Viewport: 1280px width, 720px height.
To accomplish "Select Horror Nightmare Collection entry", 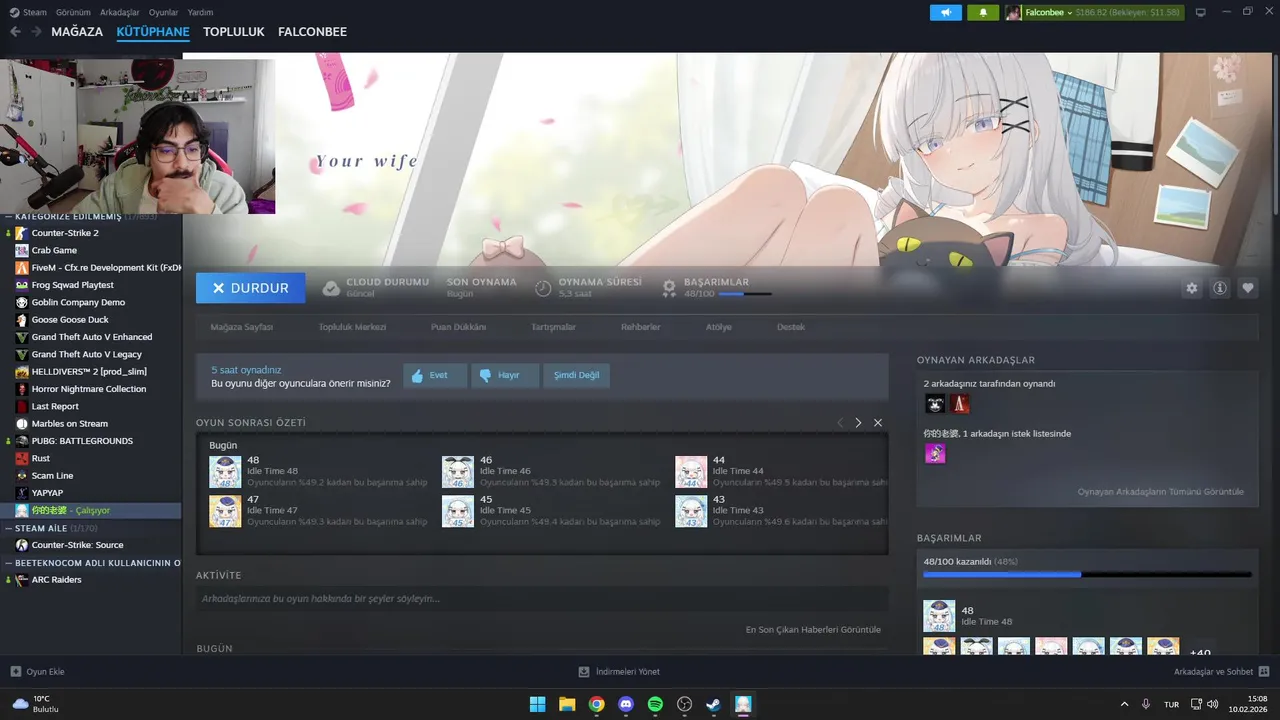I will 91,389.
